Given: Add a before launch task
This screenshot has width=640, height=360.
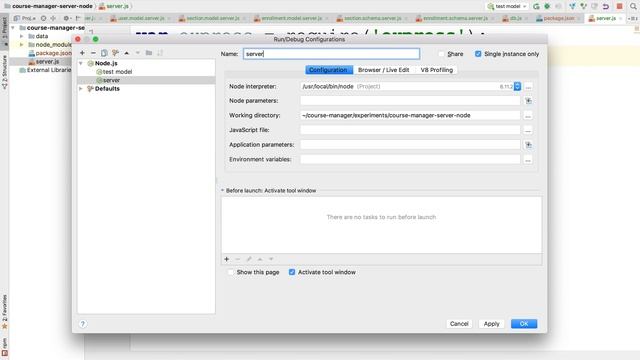Looking at the screenshot, I should click(227, 259).
